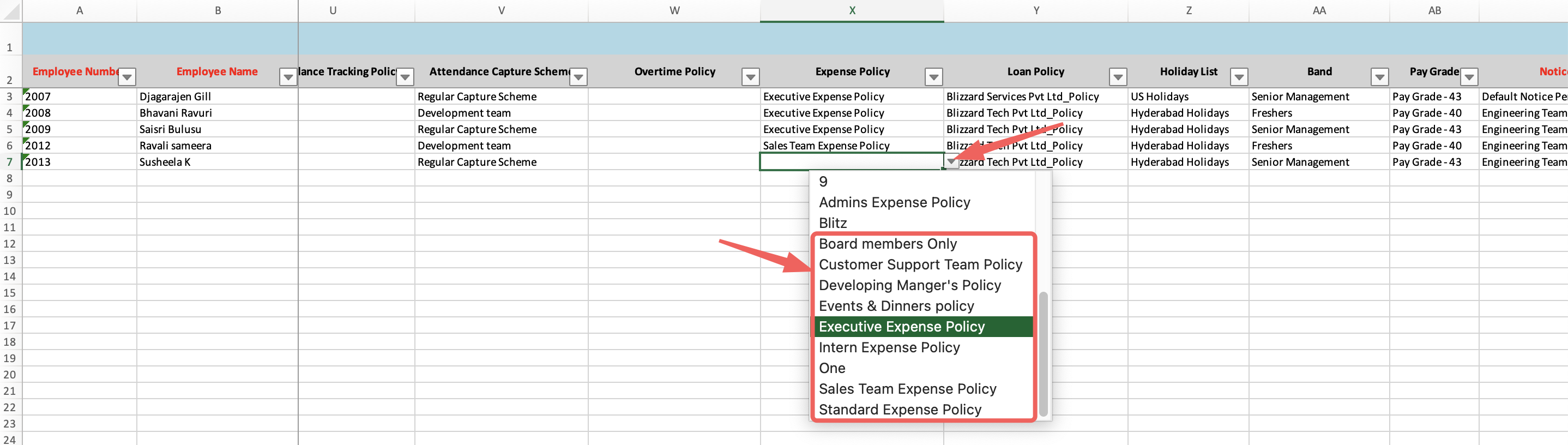Open the Band column filter button

[x=1379, y=77]
